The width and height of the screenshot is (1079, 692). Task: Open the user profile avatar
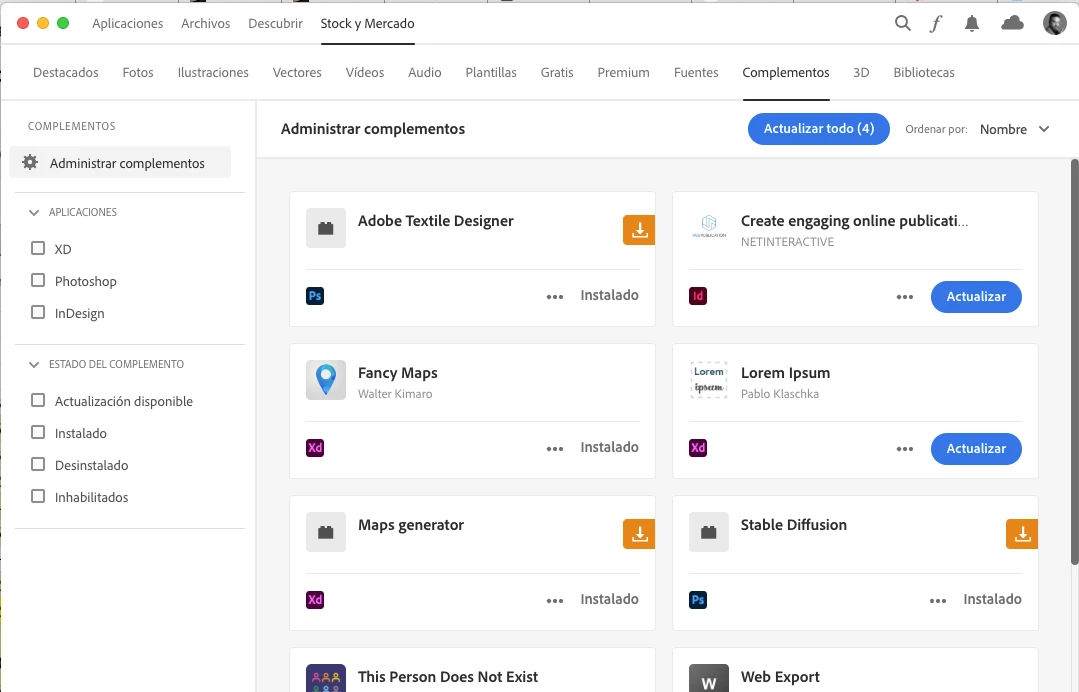(1054, 23)
